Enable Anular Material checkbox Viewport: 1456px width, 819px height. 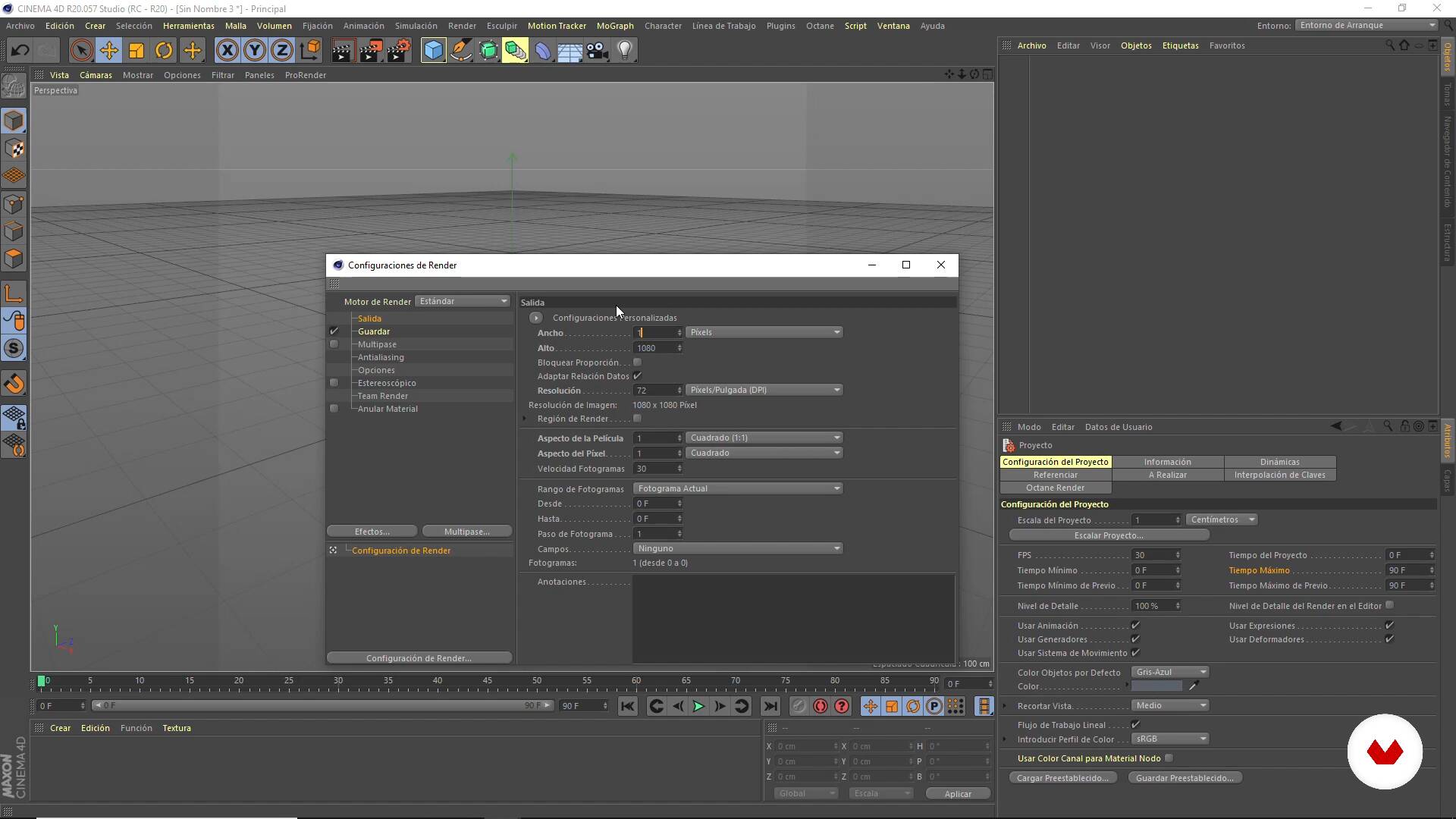(x=334, y=409)
